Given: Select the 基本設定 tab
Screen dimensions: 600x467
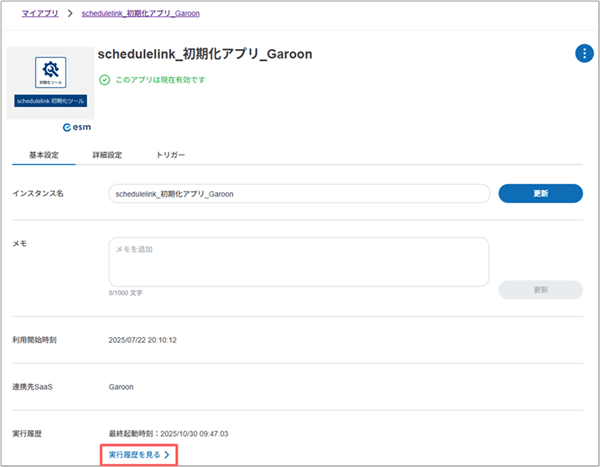Looking at the screenshot, I should [43, 155].
